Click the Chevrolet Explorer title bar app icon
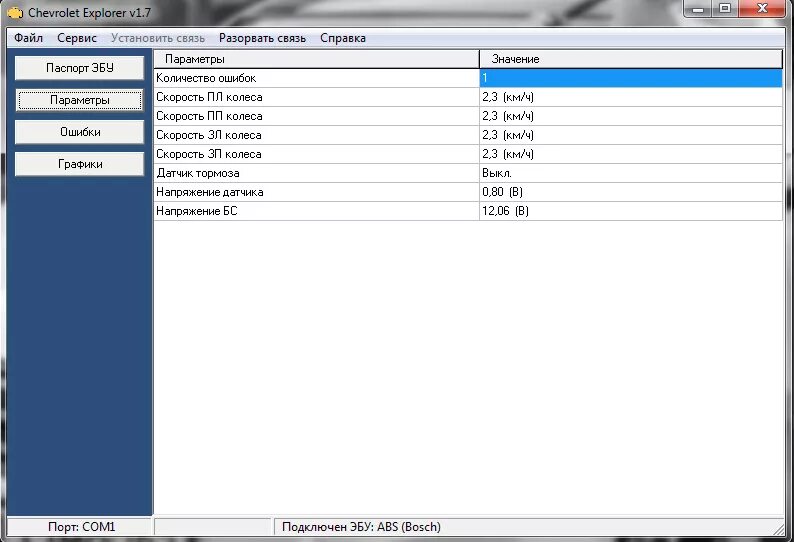 [15, 13]
